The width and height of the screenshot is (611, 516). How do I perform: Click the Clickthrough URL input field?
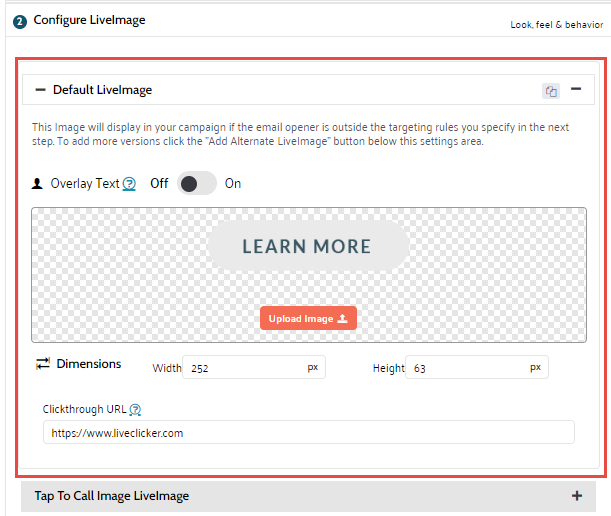[x=309, y=432]
